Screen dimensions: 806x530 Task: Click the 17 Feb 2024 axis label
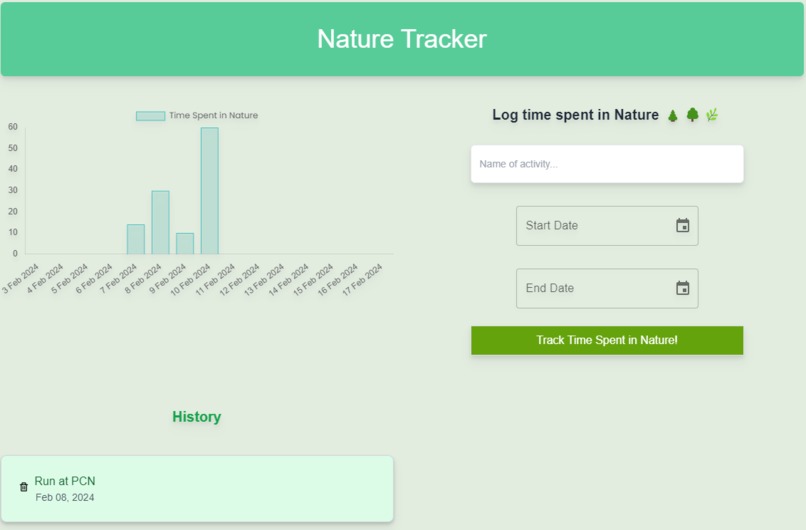coord(362,279)
